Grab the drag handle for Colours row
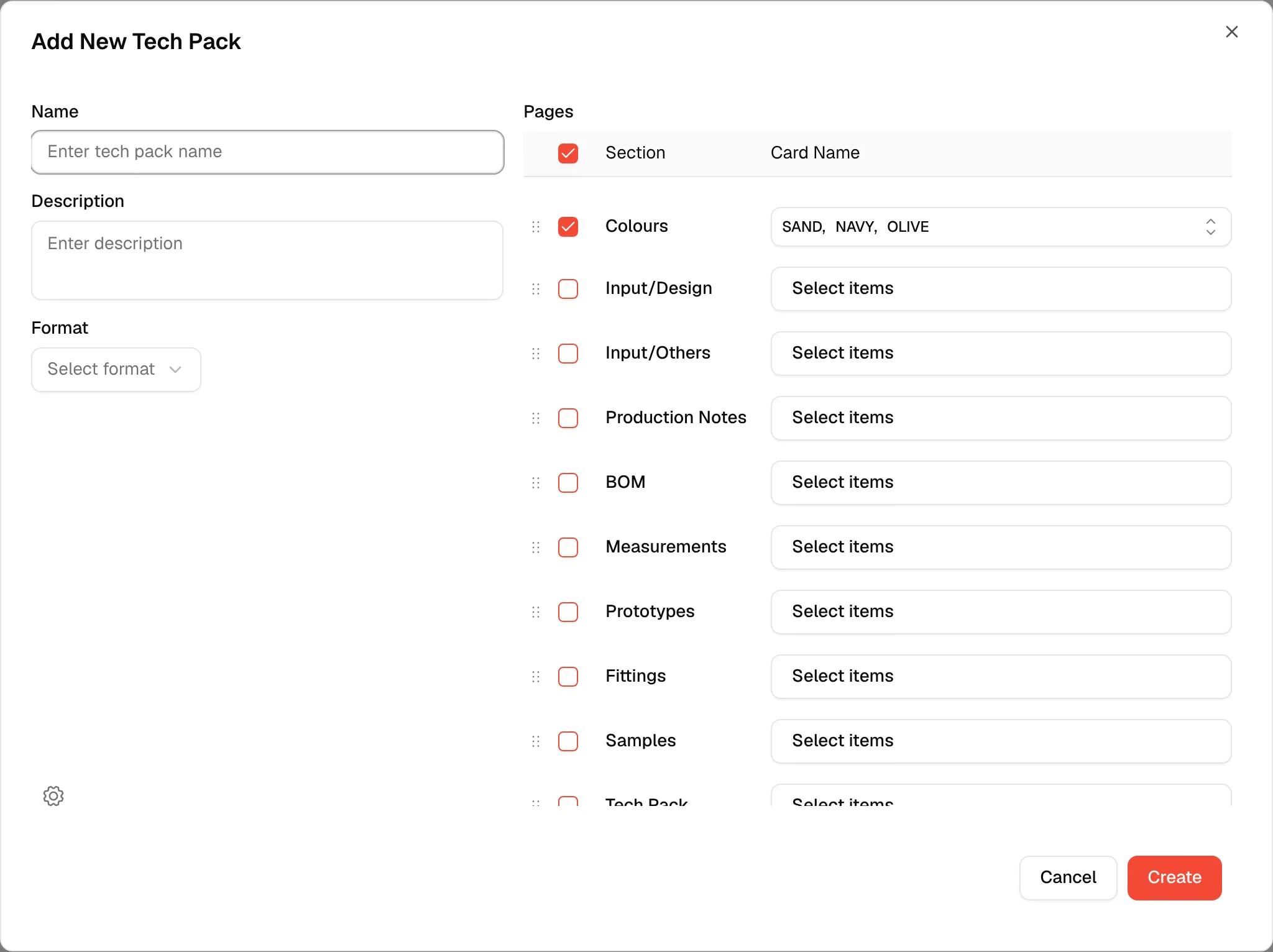 [536, 227]
